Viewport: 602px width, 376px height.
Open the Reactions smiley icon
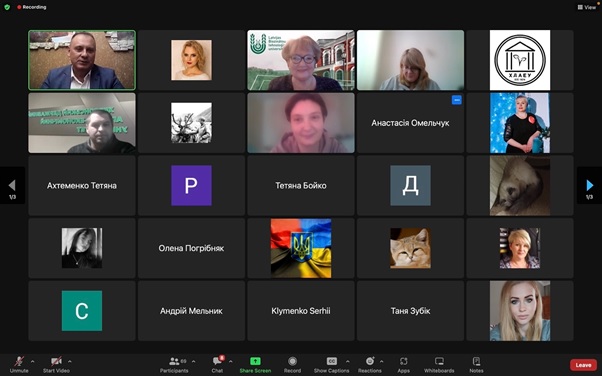tap(370, 361)
